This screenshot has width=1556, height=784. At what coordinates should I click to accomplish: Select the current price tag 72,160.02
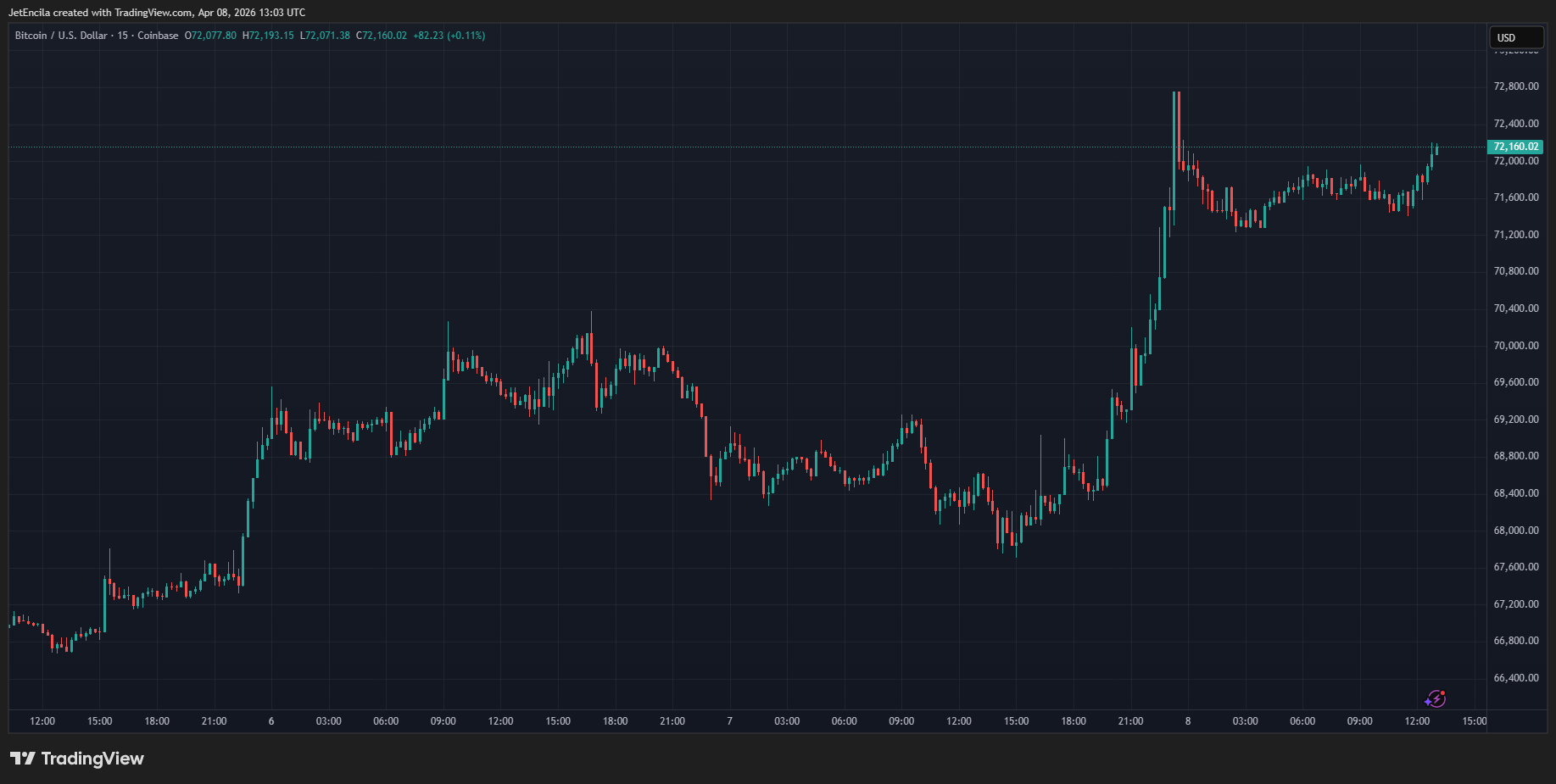(1515, 147)
